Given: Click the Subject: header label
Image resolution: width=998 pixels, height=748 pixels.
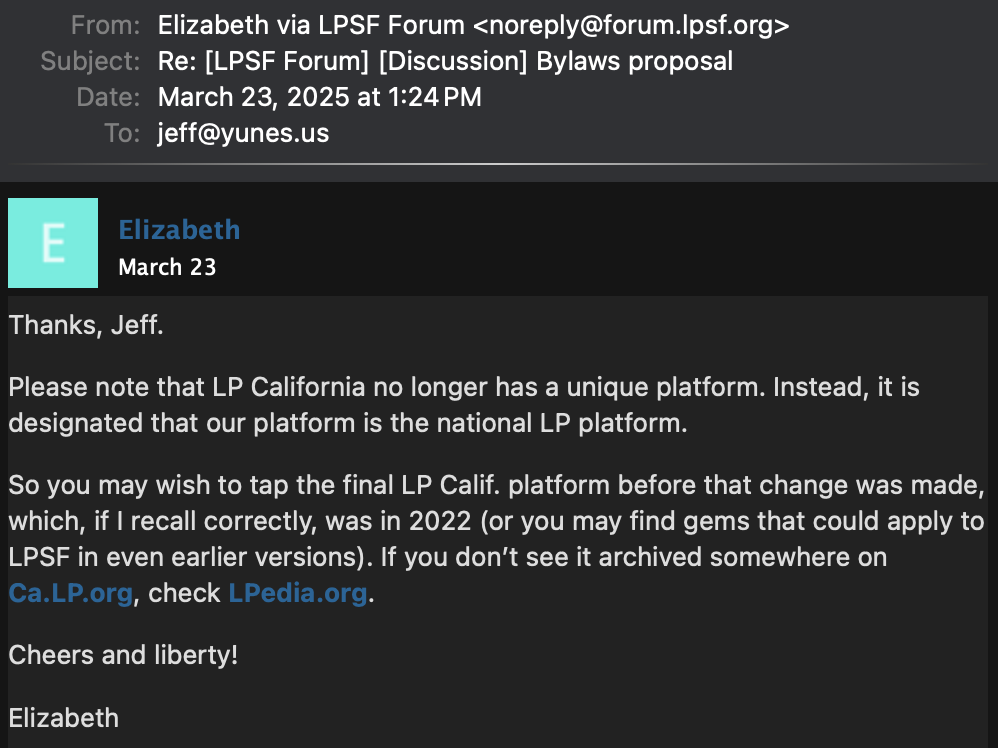Looking at the screenshot, I should click(90, 61).
